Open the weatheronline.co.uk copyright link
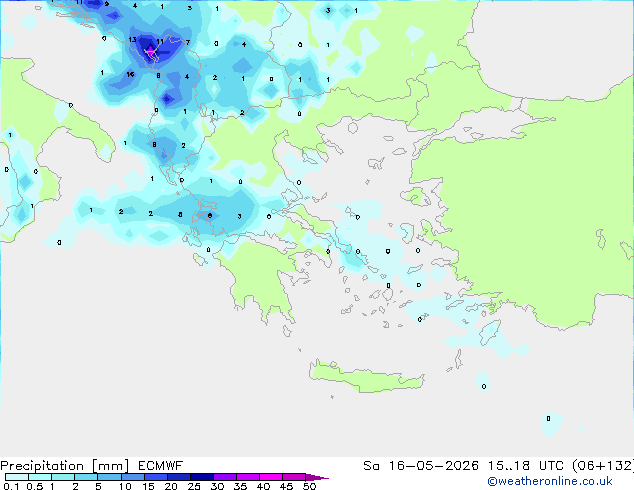 pyautogui.click(x=549, y=481)
